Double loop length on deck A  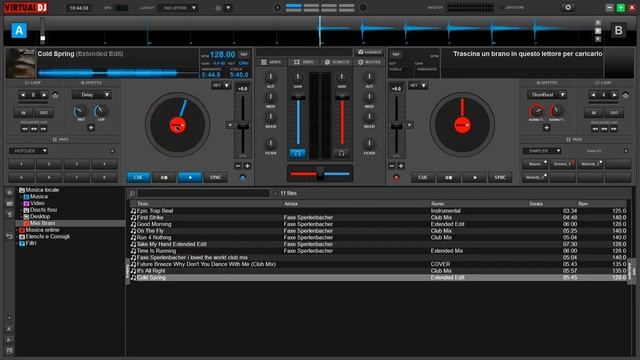(44, 95)
